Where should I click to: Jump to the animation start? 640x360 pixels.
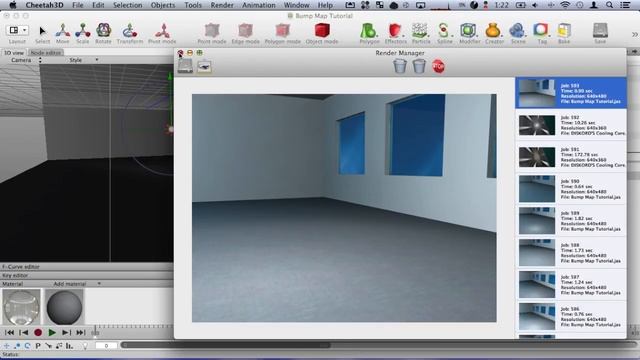coord(10,333)
